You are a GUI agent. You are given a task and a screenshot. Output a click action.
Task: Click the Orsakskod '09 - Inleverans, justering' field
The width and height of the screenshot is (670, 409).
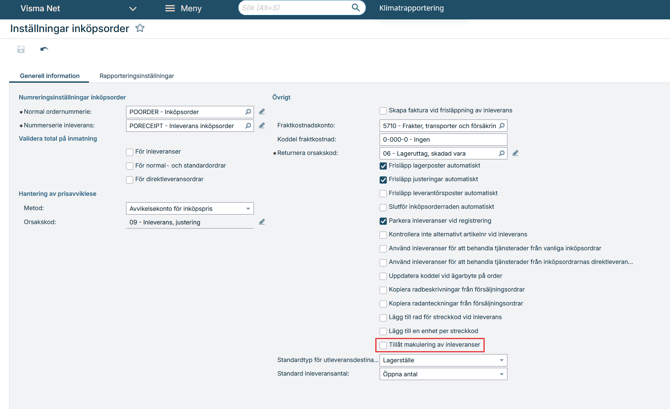pyautogui.click(x=190, y=222)
